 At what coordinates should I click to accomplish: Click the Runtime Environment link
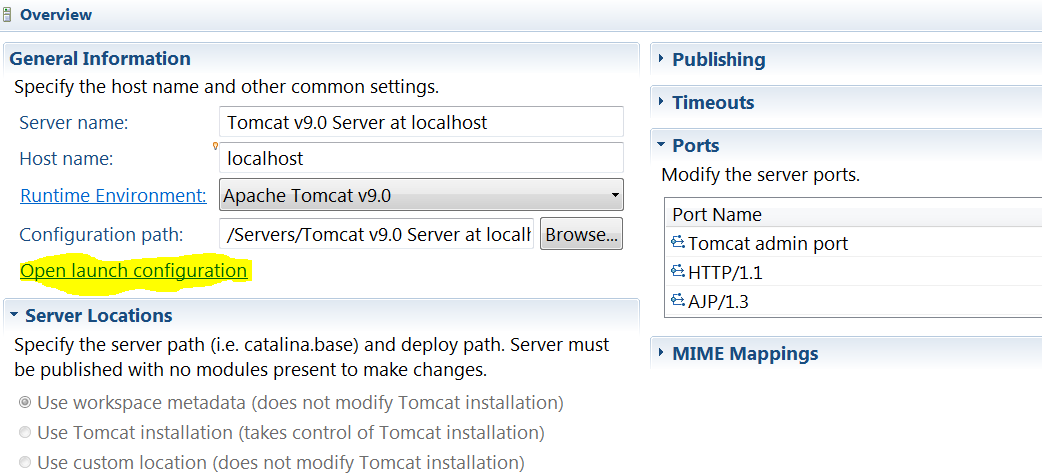114,195
